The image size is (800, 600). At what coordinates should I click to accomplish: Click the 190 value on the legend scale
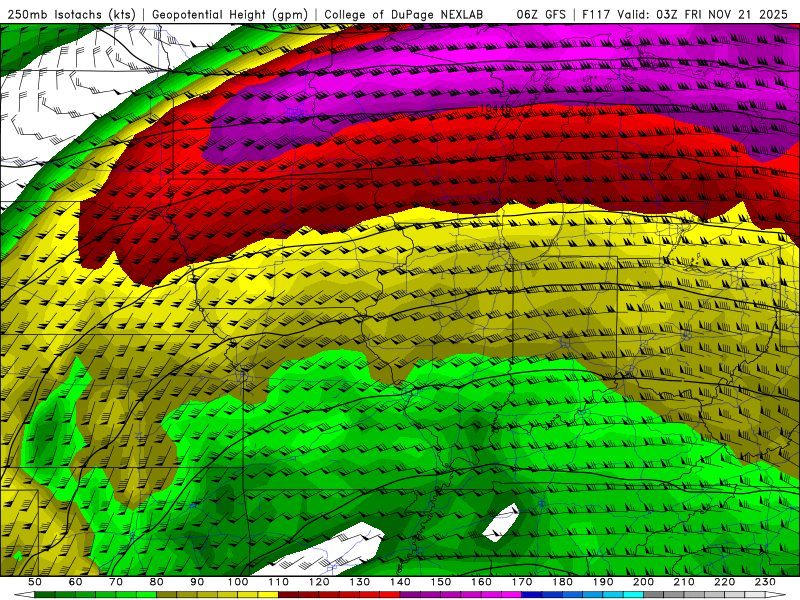pos(603,582)
